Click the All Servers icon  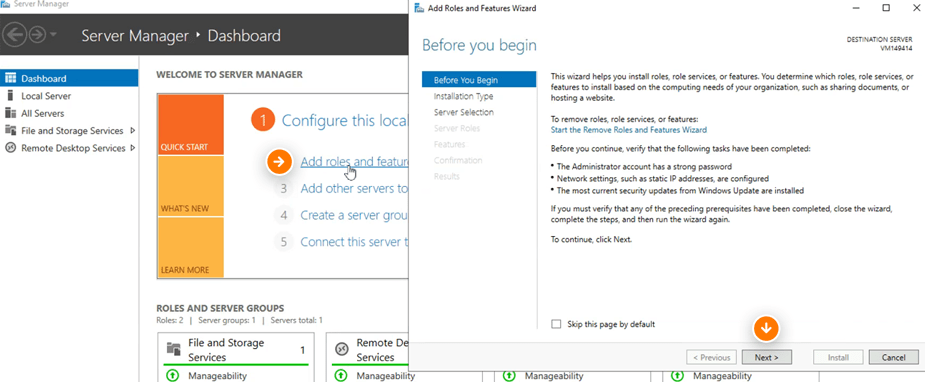pyautogui.click(x=10, y=113)
